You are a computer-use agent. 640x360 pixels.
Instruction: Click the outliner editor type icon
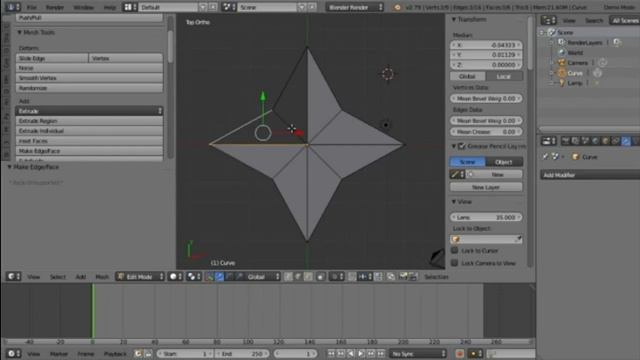(548, 20)
